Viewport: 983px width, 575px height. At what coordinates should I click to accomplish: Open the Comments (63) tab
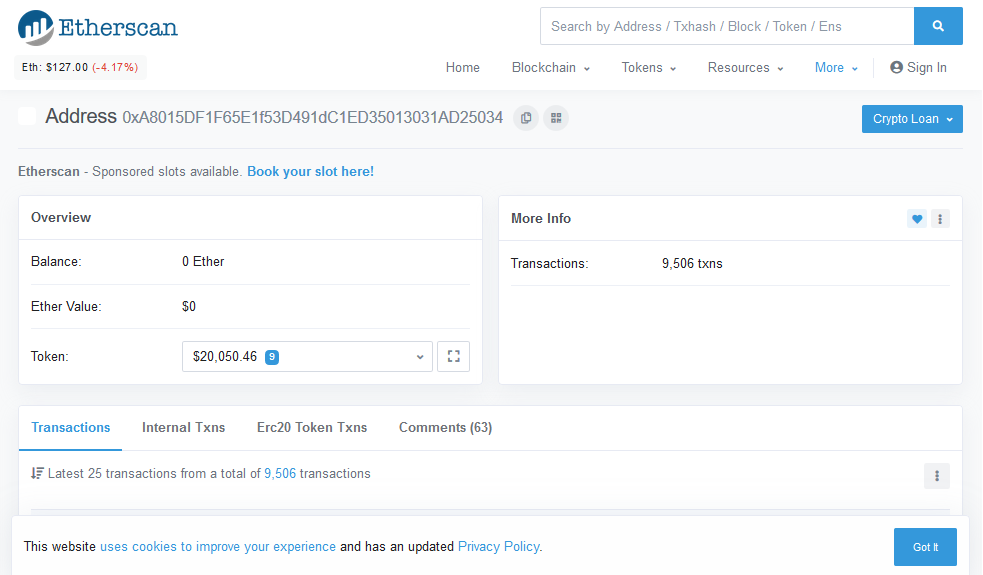[x=446, y=428]
